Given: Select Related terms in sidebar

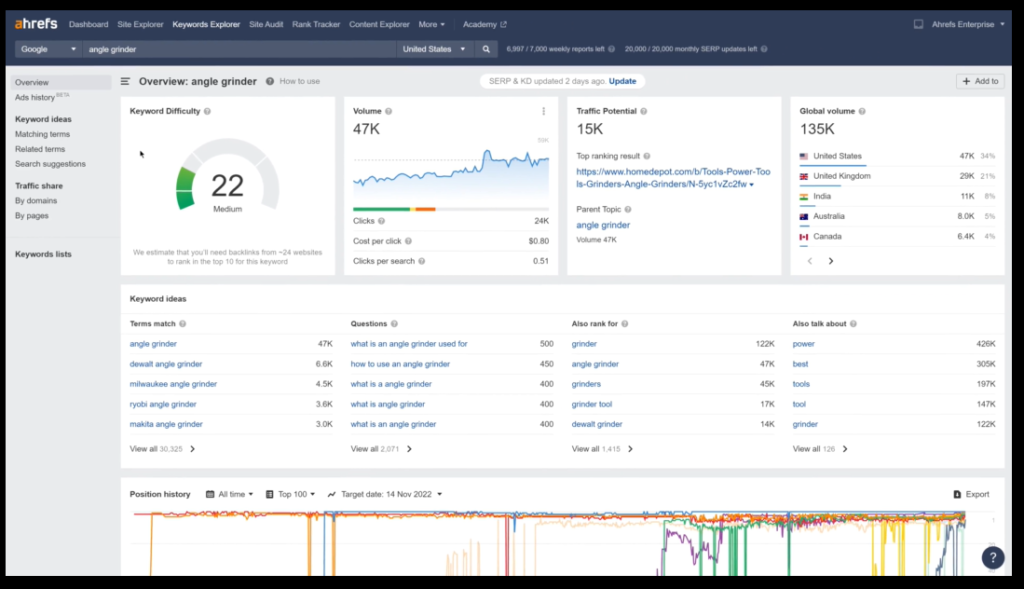Looking at the screenshot, I should 40,150.
